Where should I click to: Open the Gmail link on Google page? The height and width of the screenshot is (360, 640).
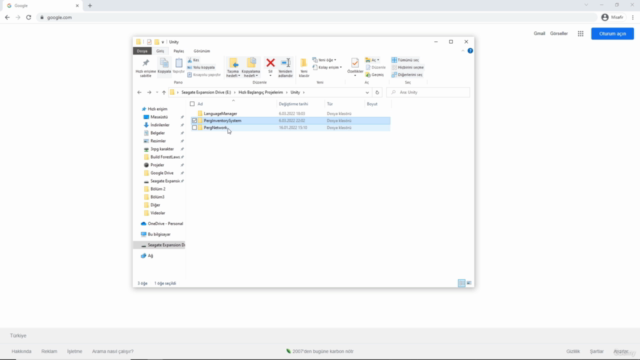[x=539, y=33]
